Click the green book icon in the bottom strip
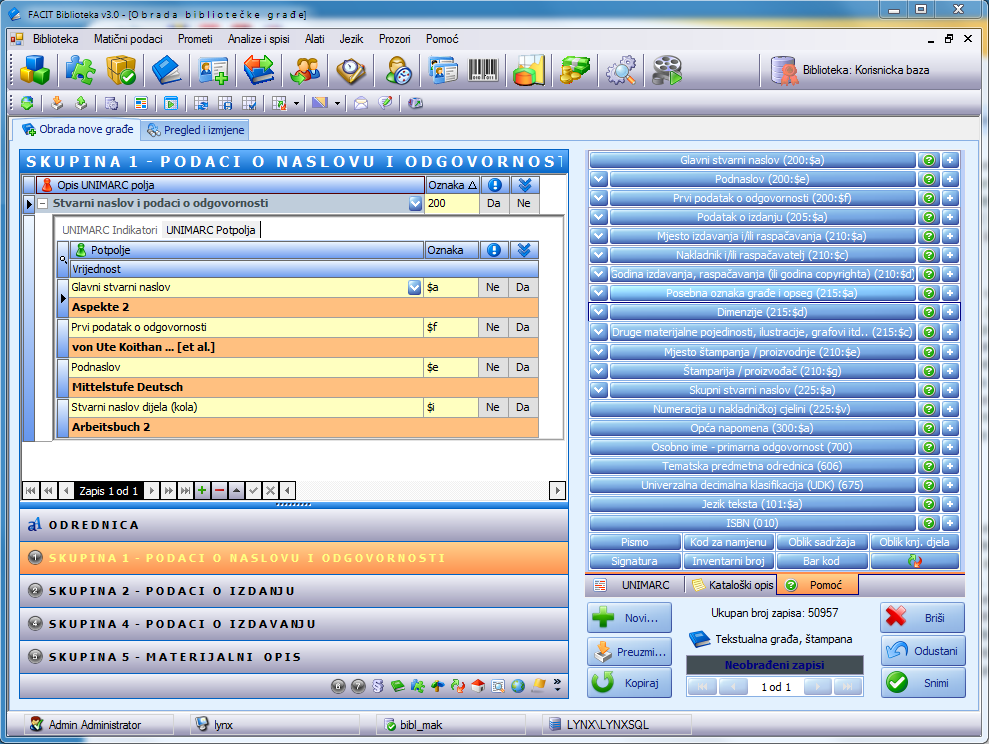The height and width of the screenshot is (744, 989). [x=397, y=686]
